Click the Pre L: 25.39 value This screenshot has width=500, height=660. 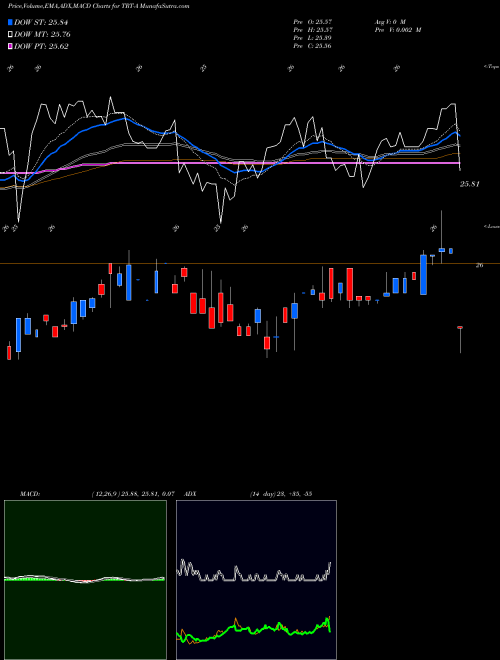(x=313, y=38)
